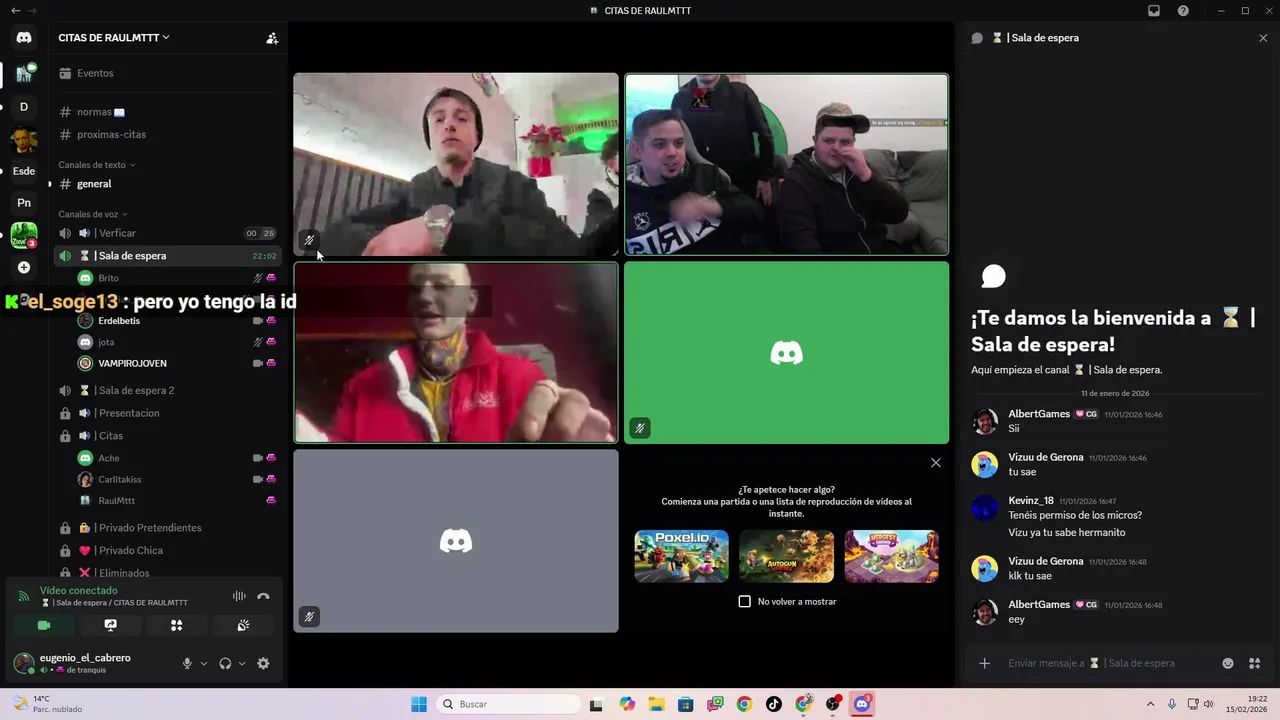
Task: Open the server labeled D
Action: click(24, 107)
